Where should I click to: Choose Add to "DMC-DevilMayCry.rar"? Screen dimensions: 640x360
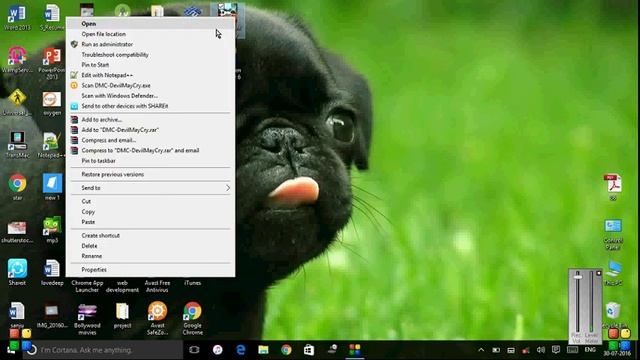click(150, 130)
